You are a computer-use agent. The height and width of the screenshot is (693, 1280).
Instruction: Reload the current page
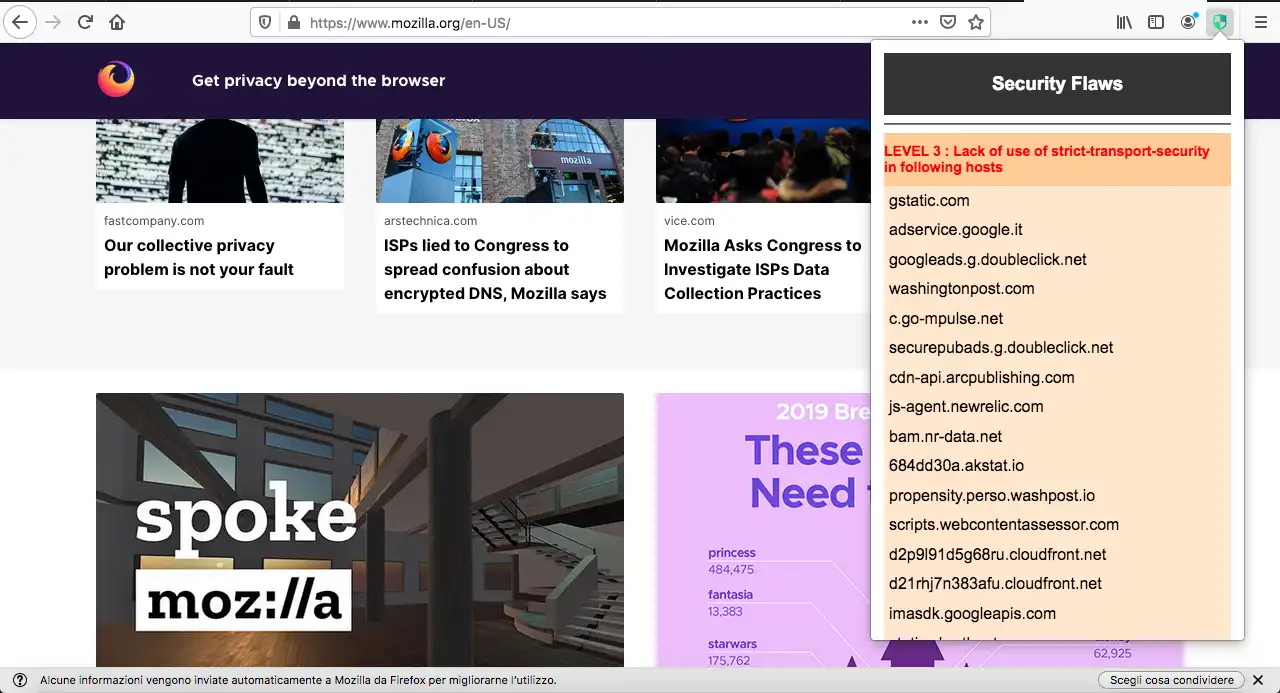coord(85,22)
